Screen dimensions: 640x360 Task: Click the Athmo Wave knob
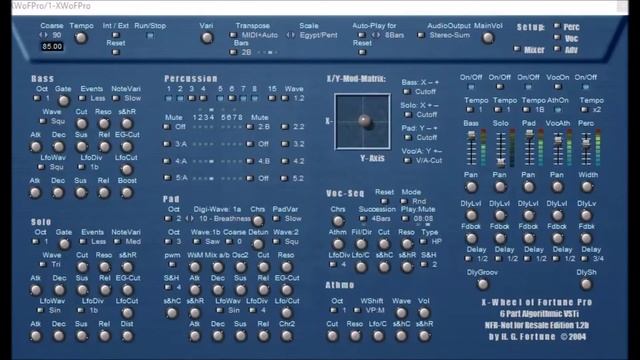[x=401, y=313]
